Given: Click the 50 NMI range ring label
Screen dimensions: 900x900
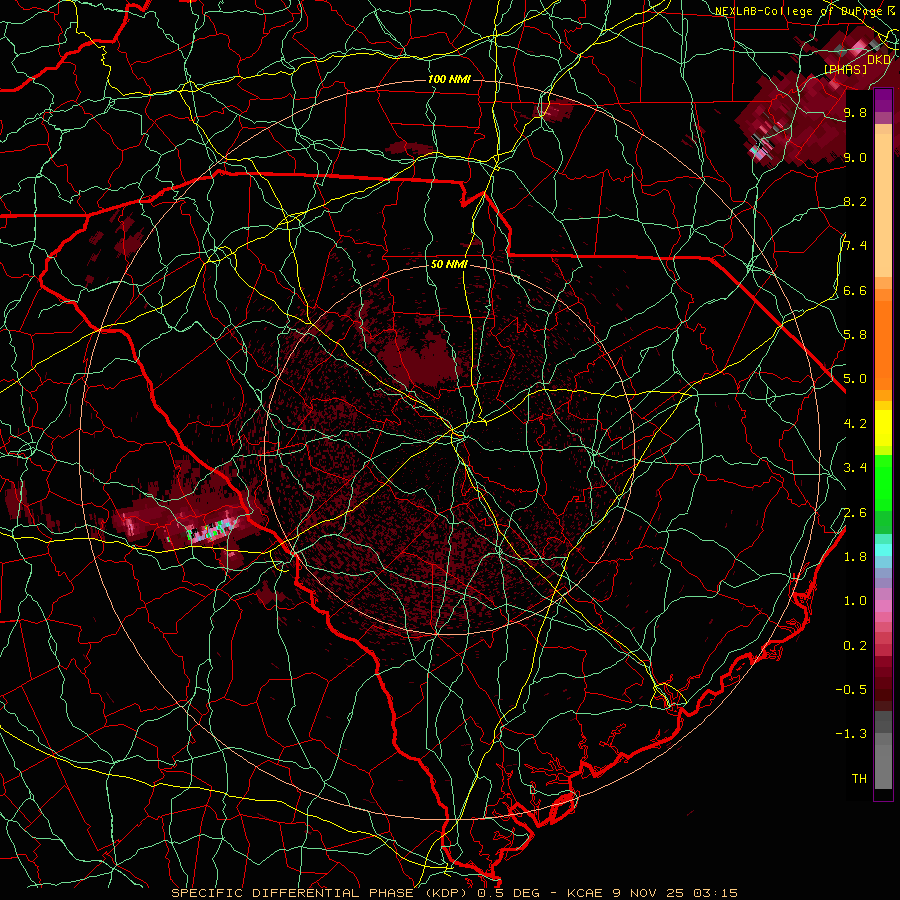Looking at the screenshot, I should pyautogui.click(x=449, y=264).
